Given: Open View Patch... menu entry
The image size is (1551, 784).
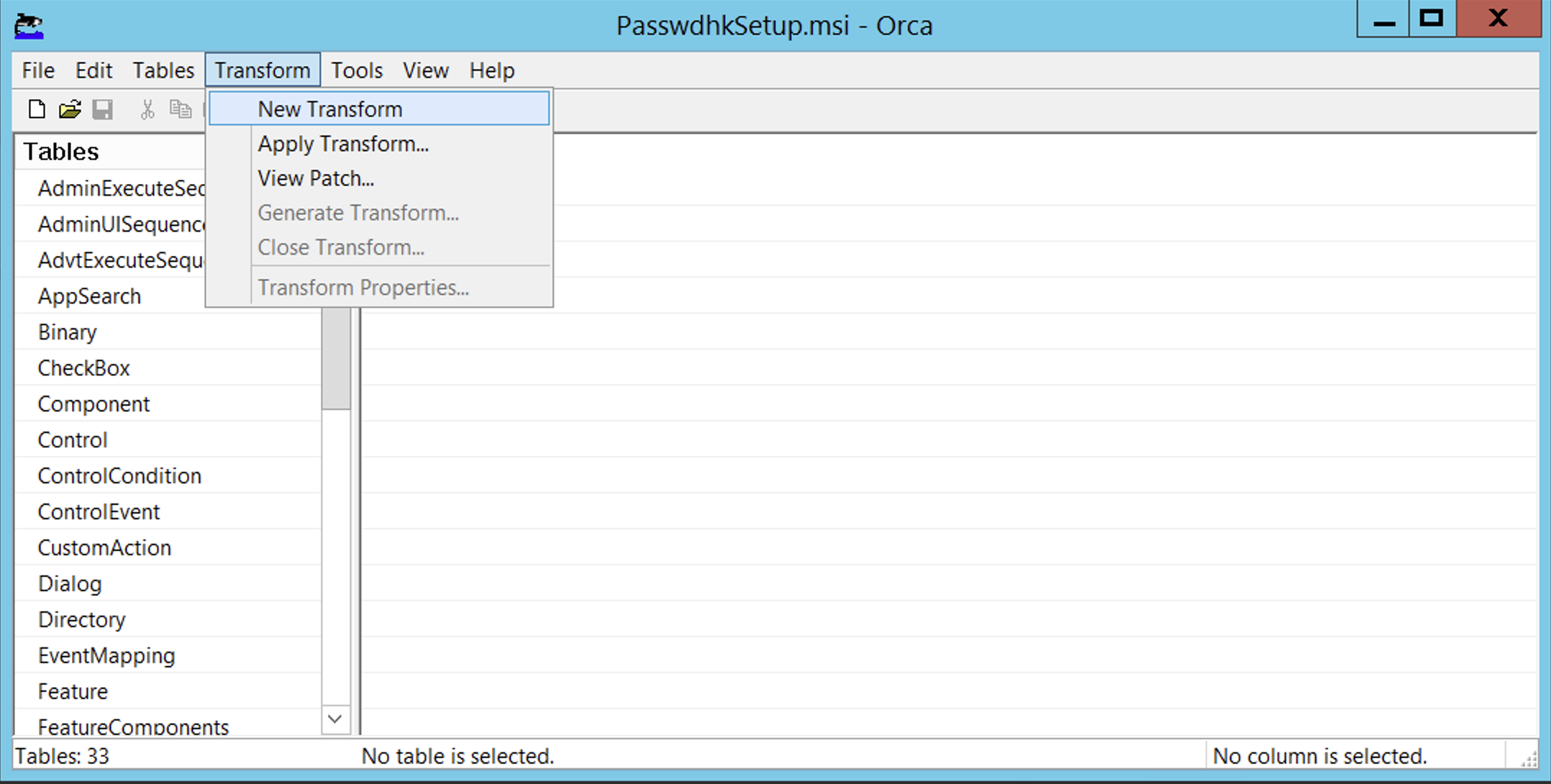Looking at the screenshot, I should [x=316, y=178].
